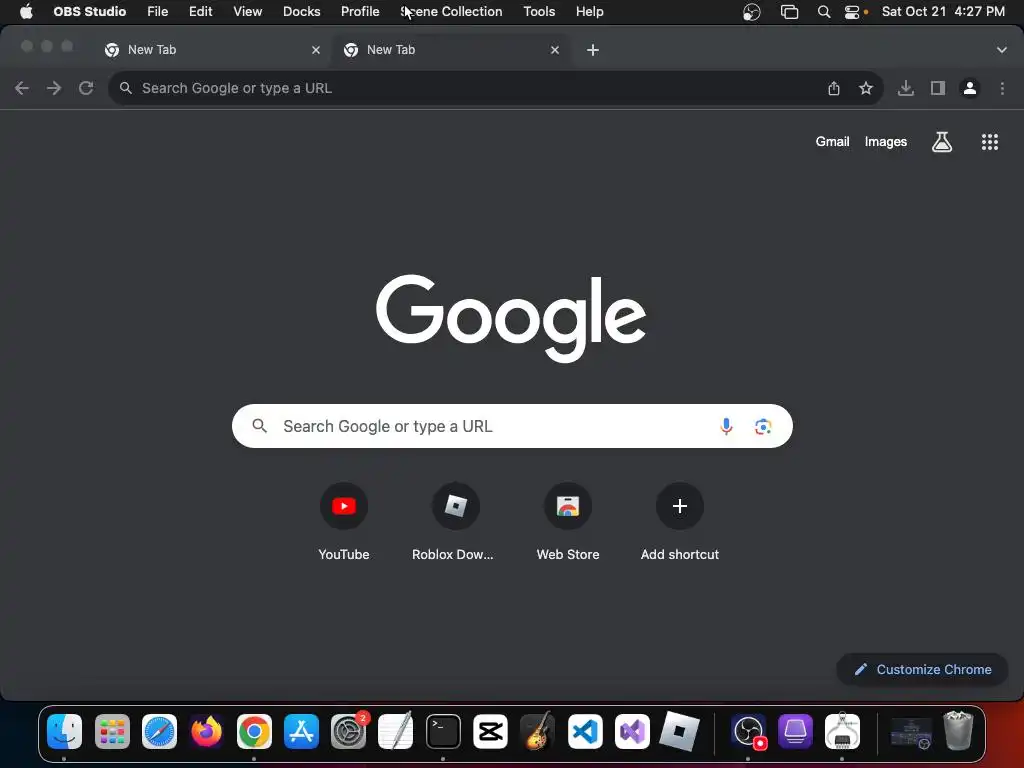This screenshot has width=1024, height=768.
Task: Search by image with Google Lens
Action: tap(763, 426)
